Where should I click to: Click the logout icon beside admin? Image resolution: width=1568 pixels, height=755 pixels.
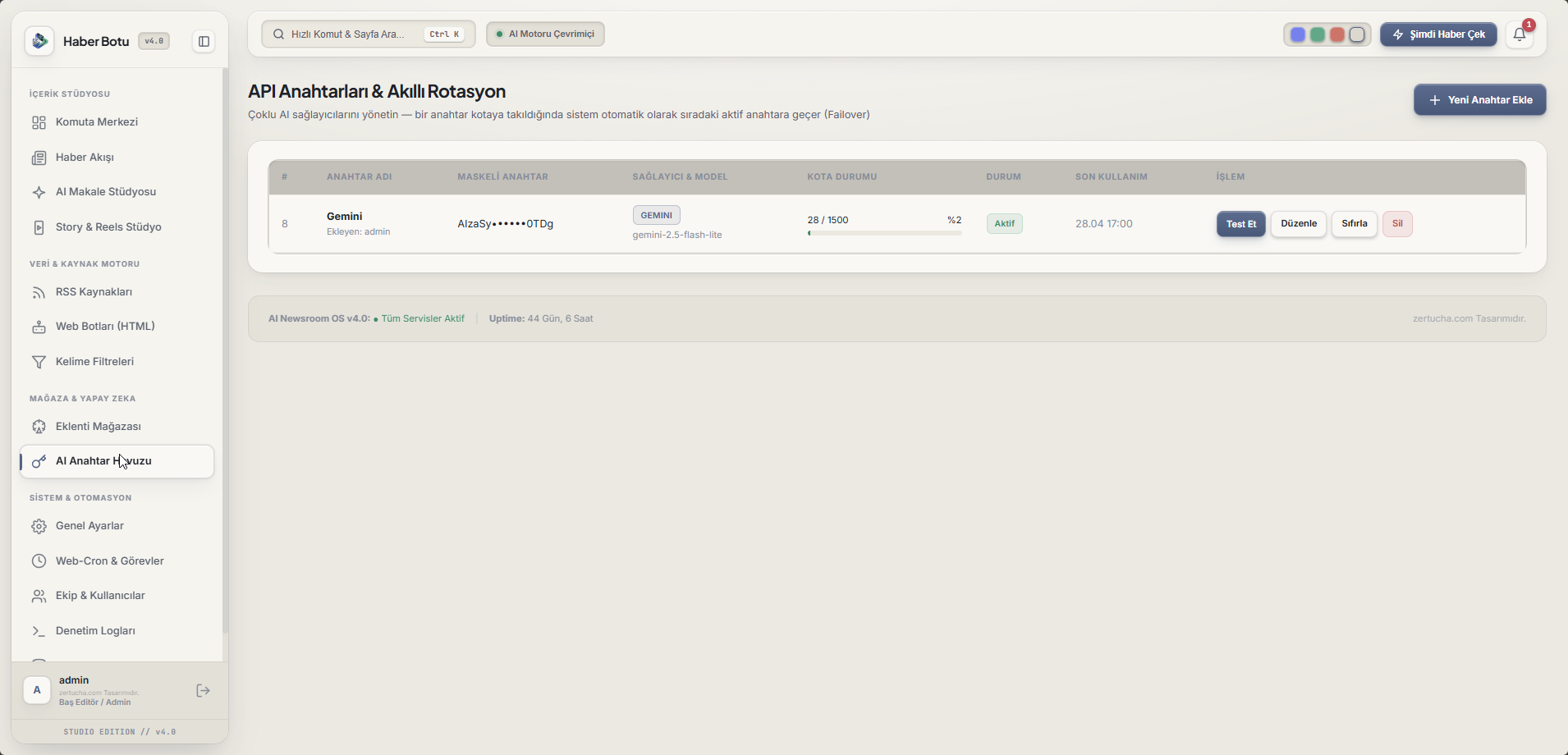[204, 691]
